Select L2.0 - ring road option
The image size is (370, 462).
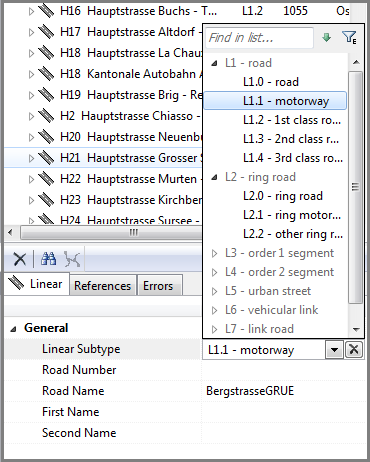click(x=283, y=196)
